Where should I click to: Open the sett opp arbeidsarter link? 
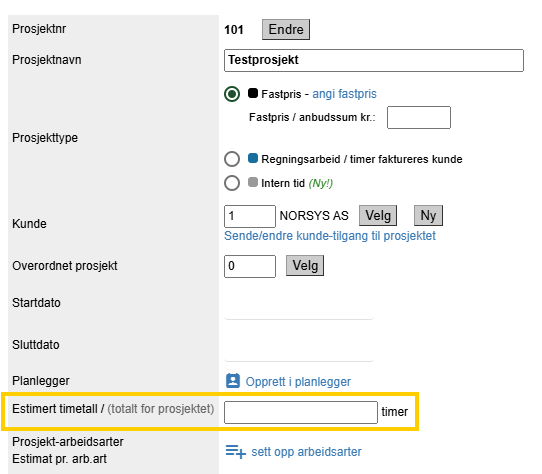(x=306, y=452)
